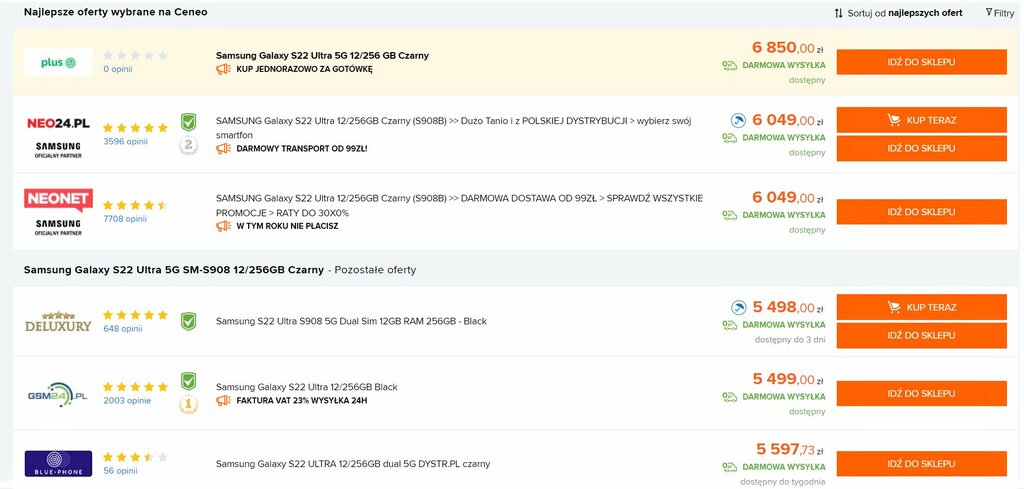Open '0 opinii' reviews link for Plus
The height and width of the screenshot is (489, 1024).
pos(118,69)
